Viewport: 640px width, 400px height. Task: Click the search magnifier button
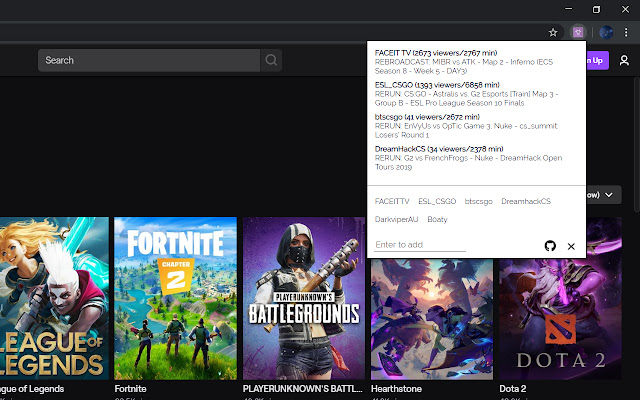click(x=271, y=60)
